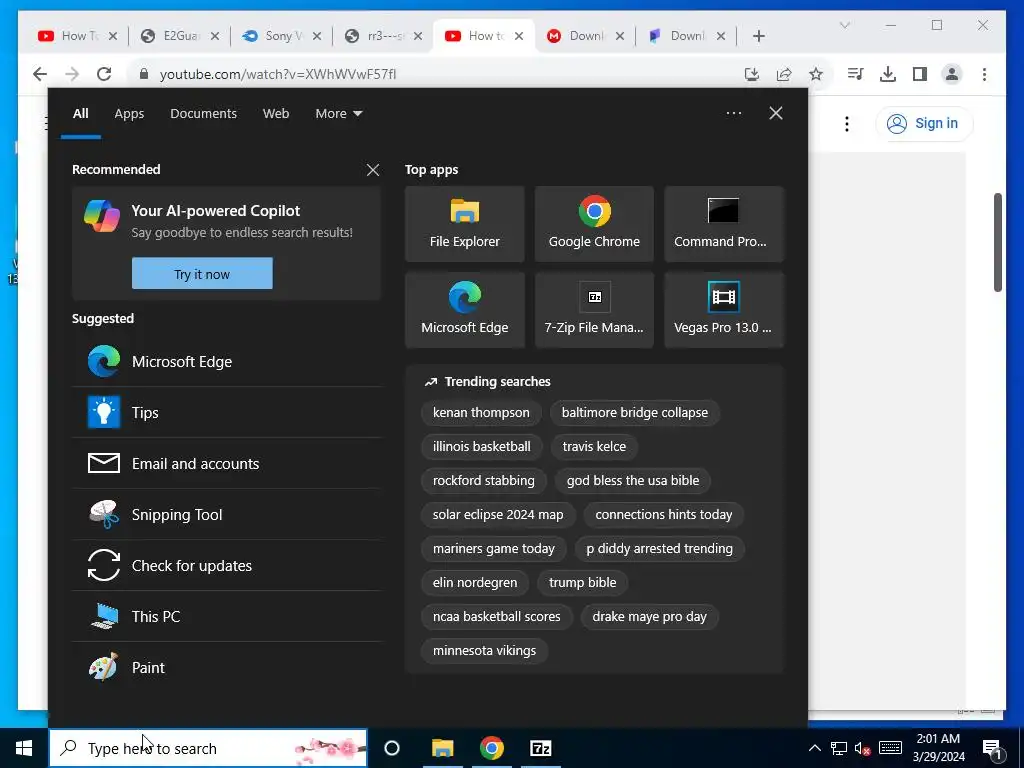This screenshot has width=1024, height=768.
Task: Open Chrome tab search chevron
Action: (x=844, y=25)
